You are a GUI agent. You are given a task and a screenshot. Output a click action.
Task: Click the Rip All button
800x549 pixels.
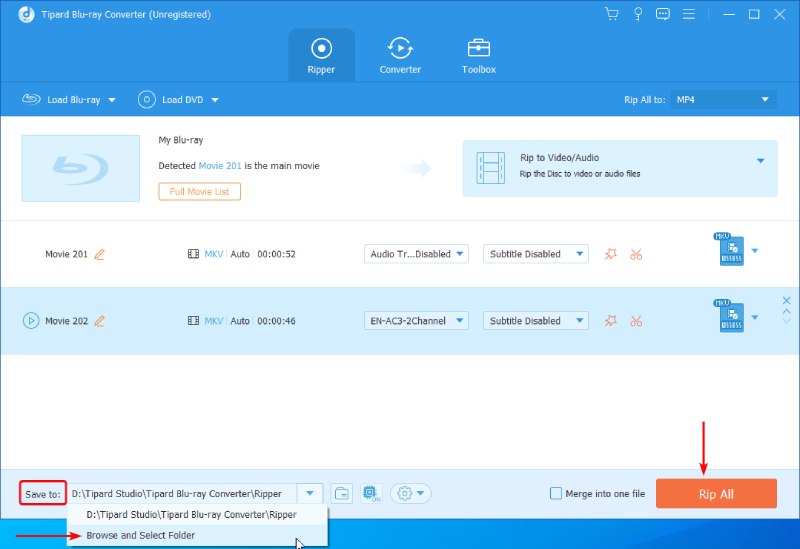(x=716, y=493)
